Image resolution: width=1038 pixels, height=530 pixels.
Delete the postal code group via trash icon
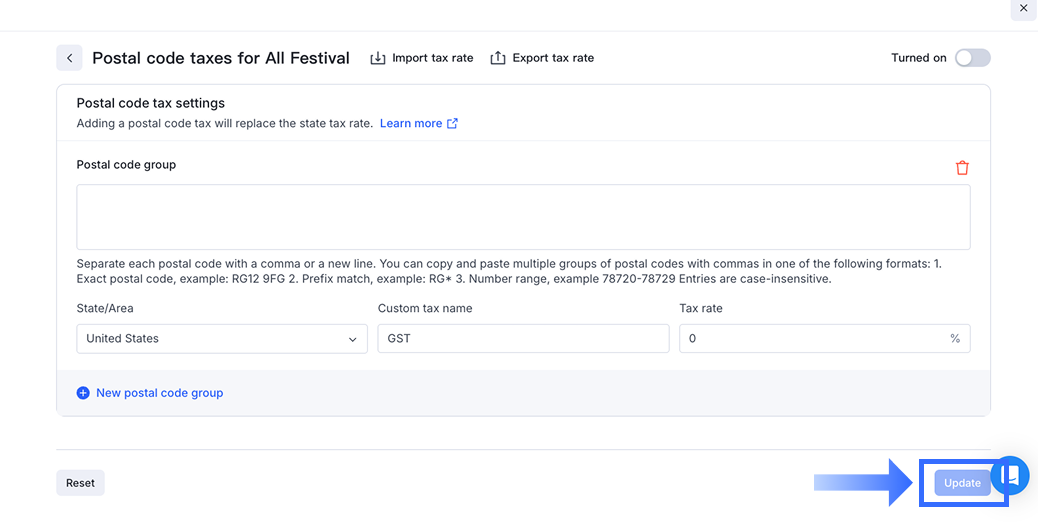coord(962,168)
